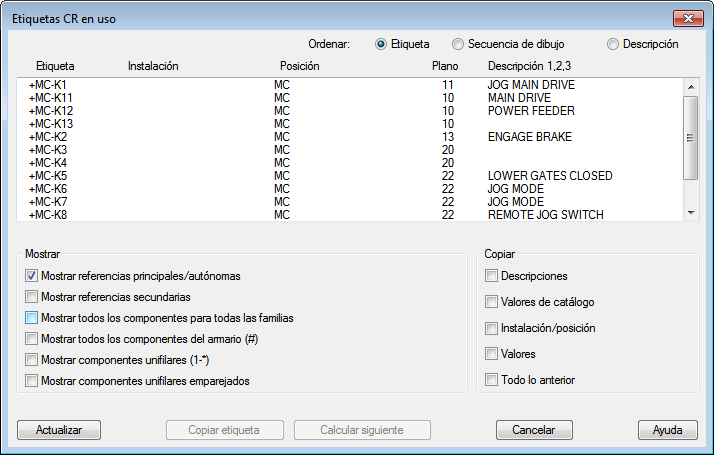Uncheck Mostrar referencias principales/autónomas
The width and height of the screenshot is (714, 455).
click(x=32, y=276)
